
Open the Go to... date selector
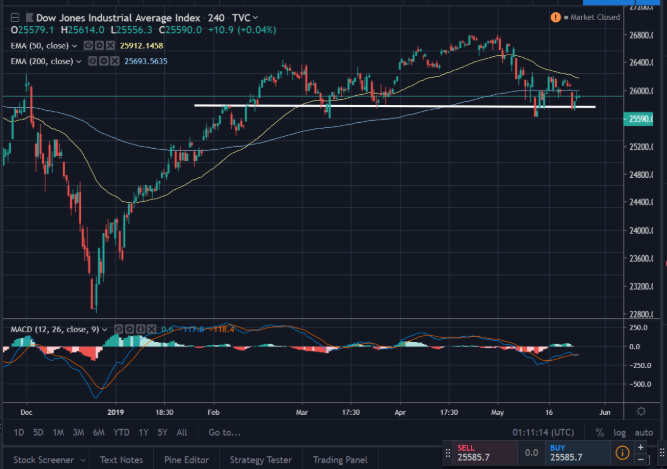click(x=225, y=432)
